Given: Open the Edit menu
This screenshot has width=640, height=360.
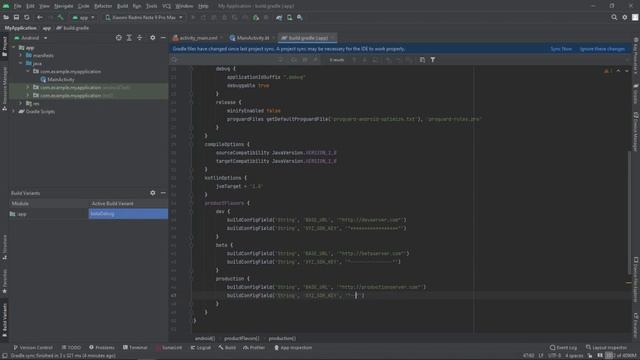Looking at the screenshot, I should 31,6.
